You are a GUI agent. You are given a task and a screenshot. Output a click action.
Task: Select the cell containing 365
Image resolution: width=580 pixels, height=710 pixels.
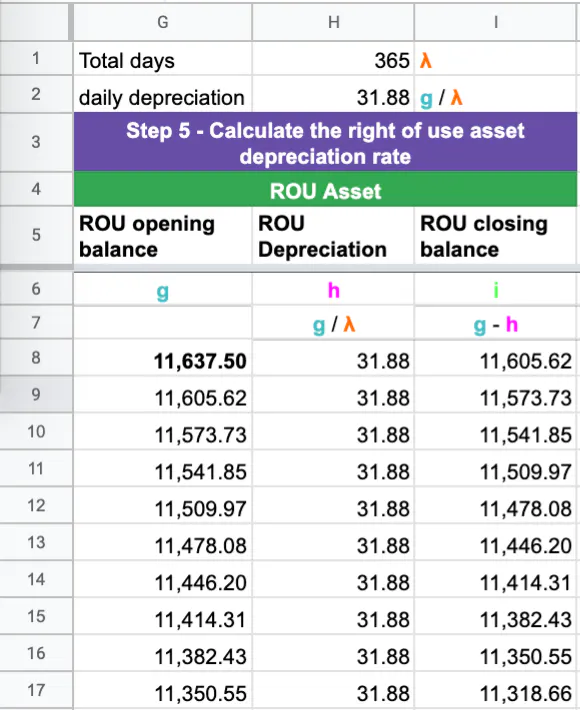coord(333,59)
